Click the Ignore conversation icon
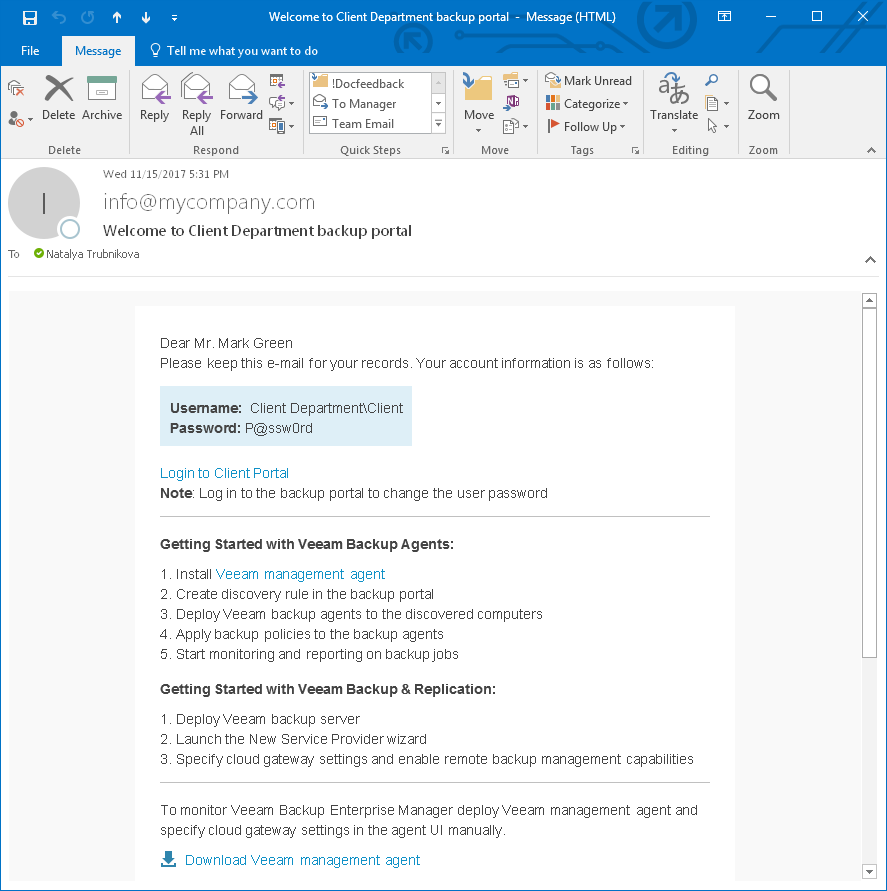This screenshot has height=891, width=887. 16,88
